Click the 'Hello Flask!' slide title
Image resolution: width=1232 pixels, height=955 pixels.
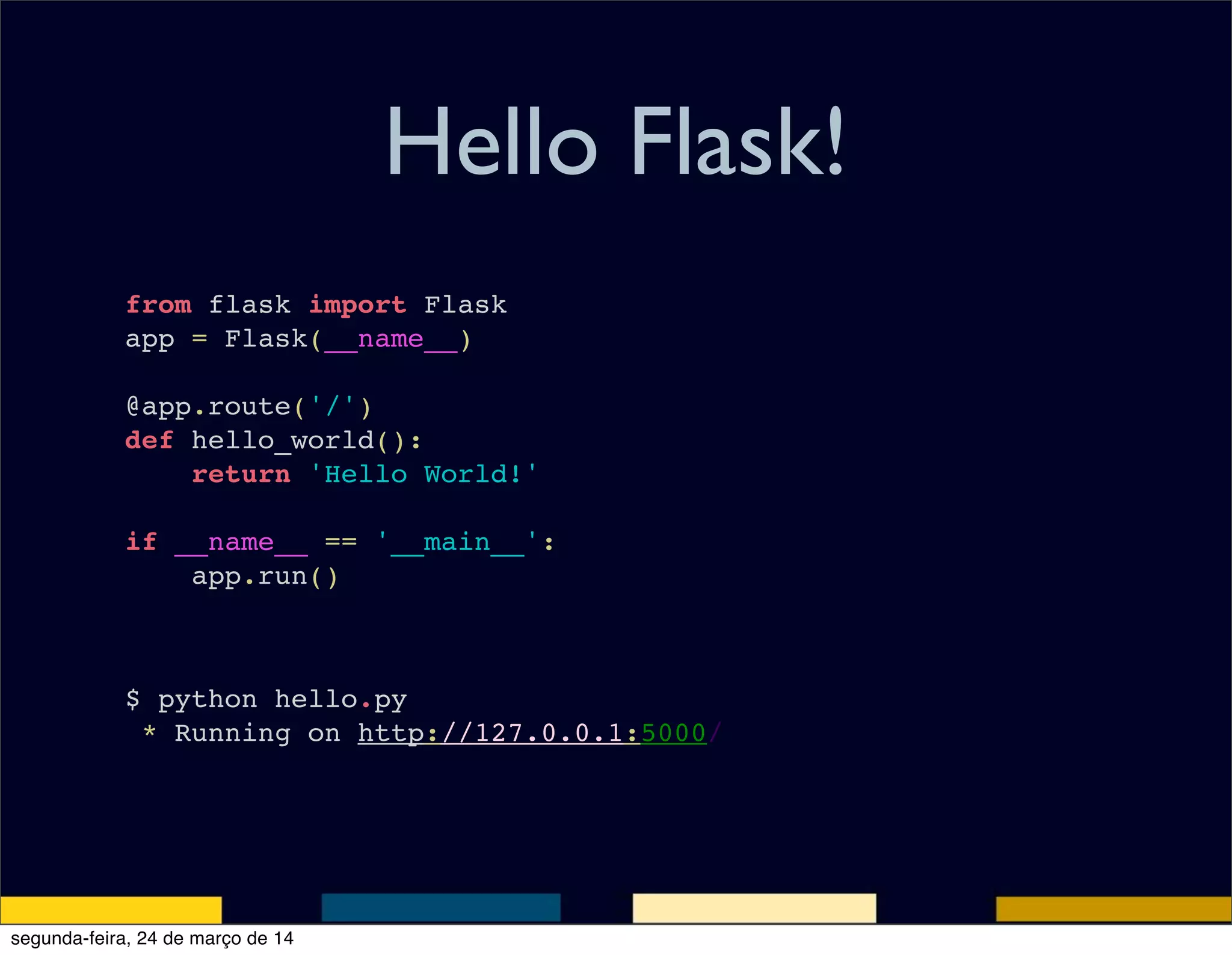616,142
